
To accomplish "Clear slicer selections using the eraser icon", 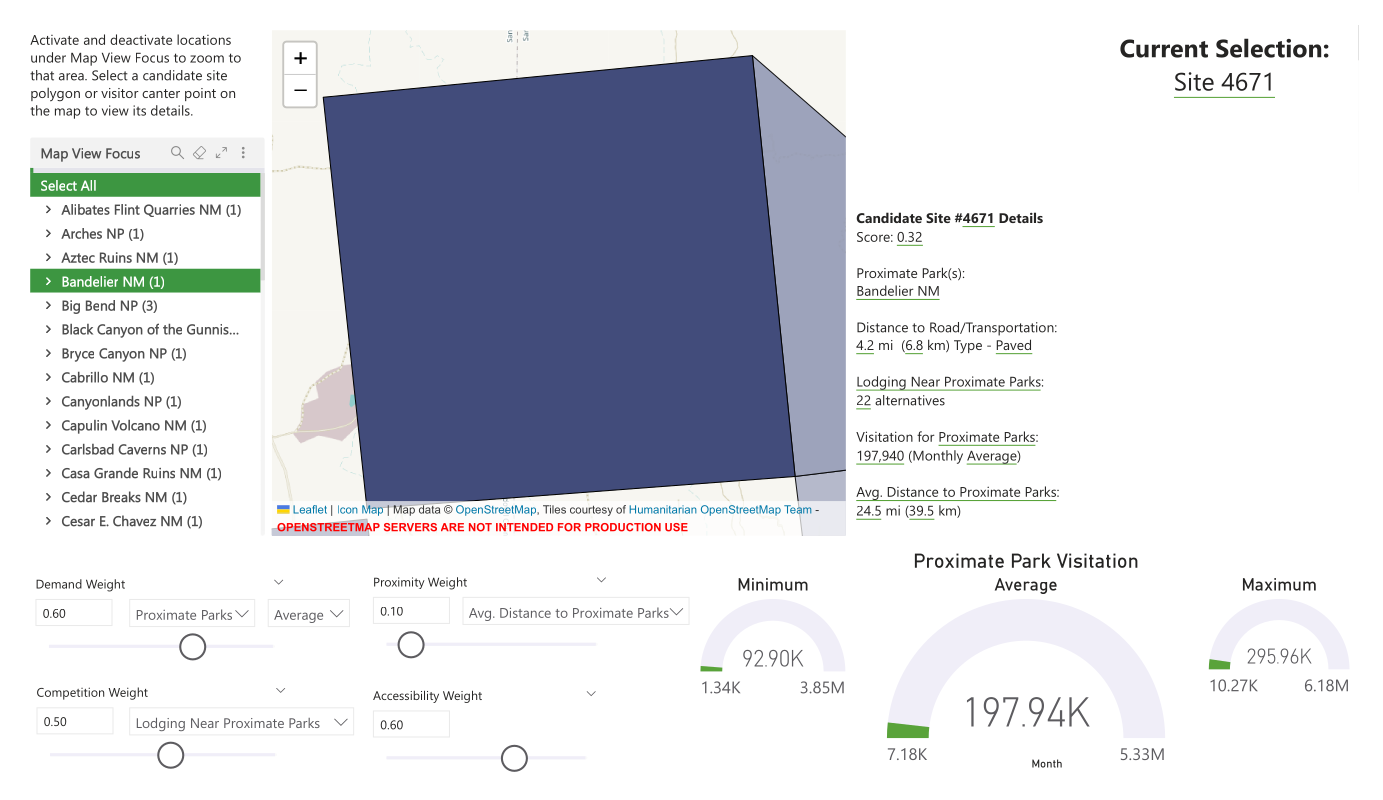I will (199, 153).
